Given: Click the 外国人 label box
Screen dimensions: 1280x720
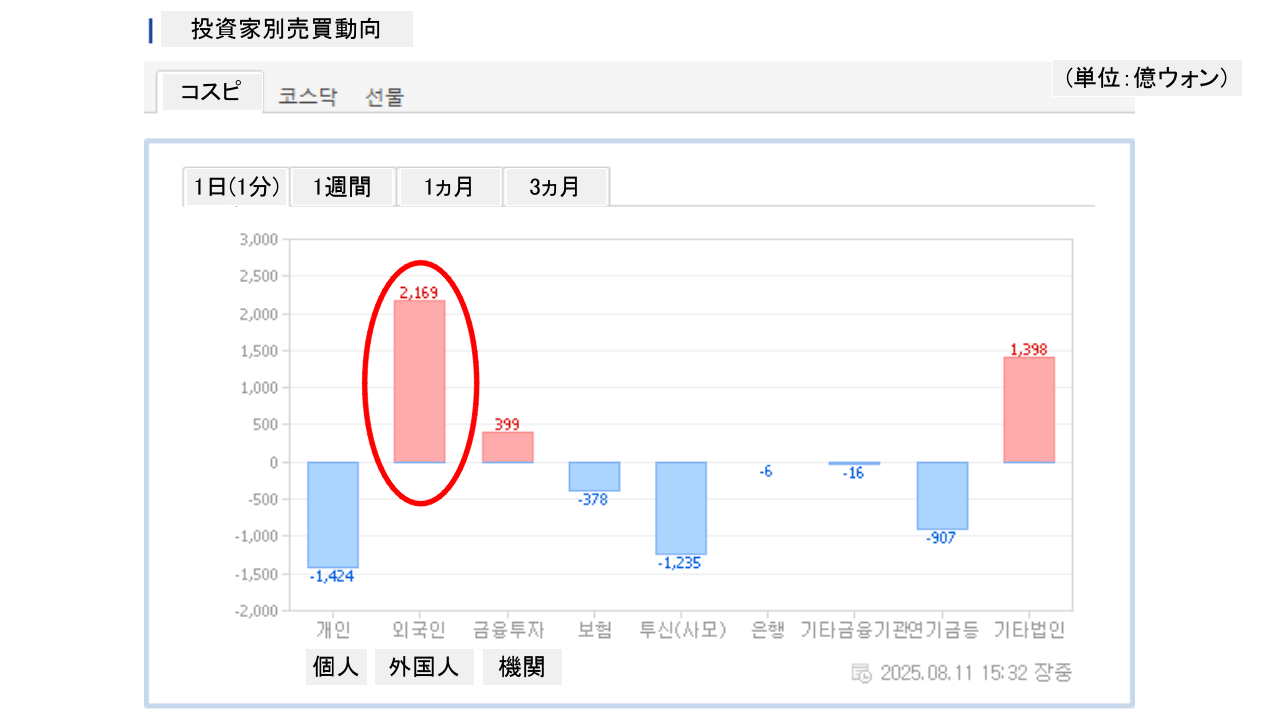Looking at the screenshot, I should [x=424, y=667].
